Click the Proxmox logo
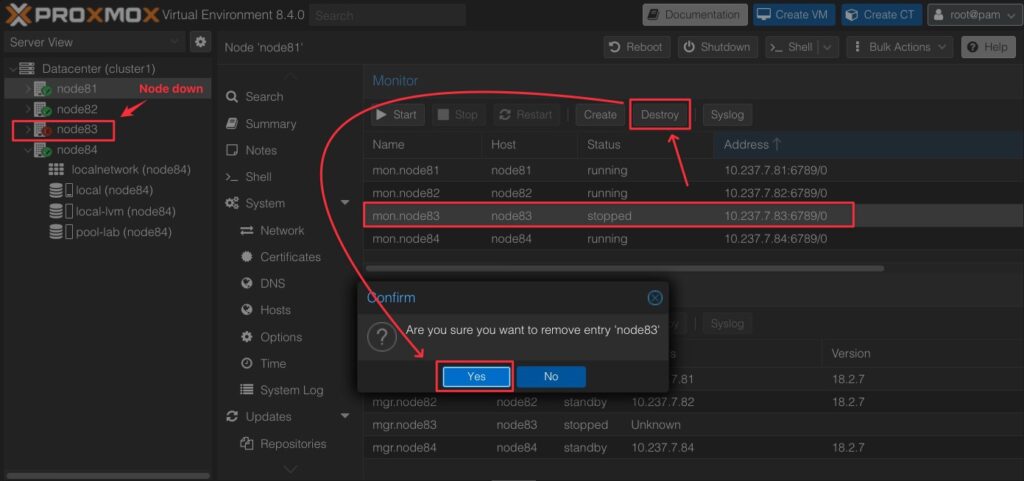 pos(84,14)
